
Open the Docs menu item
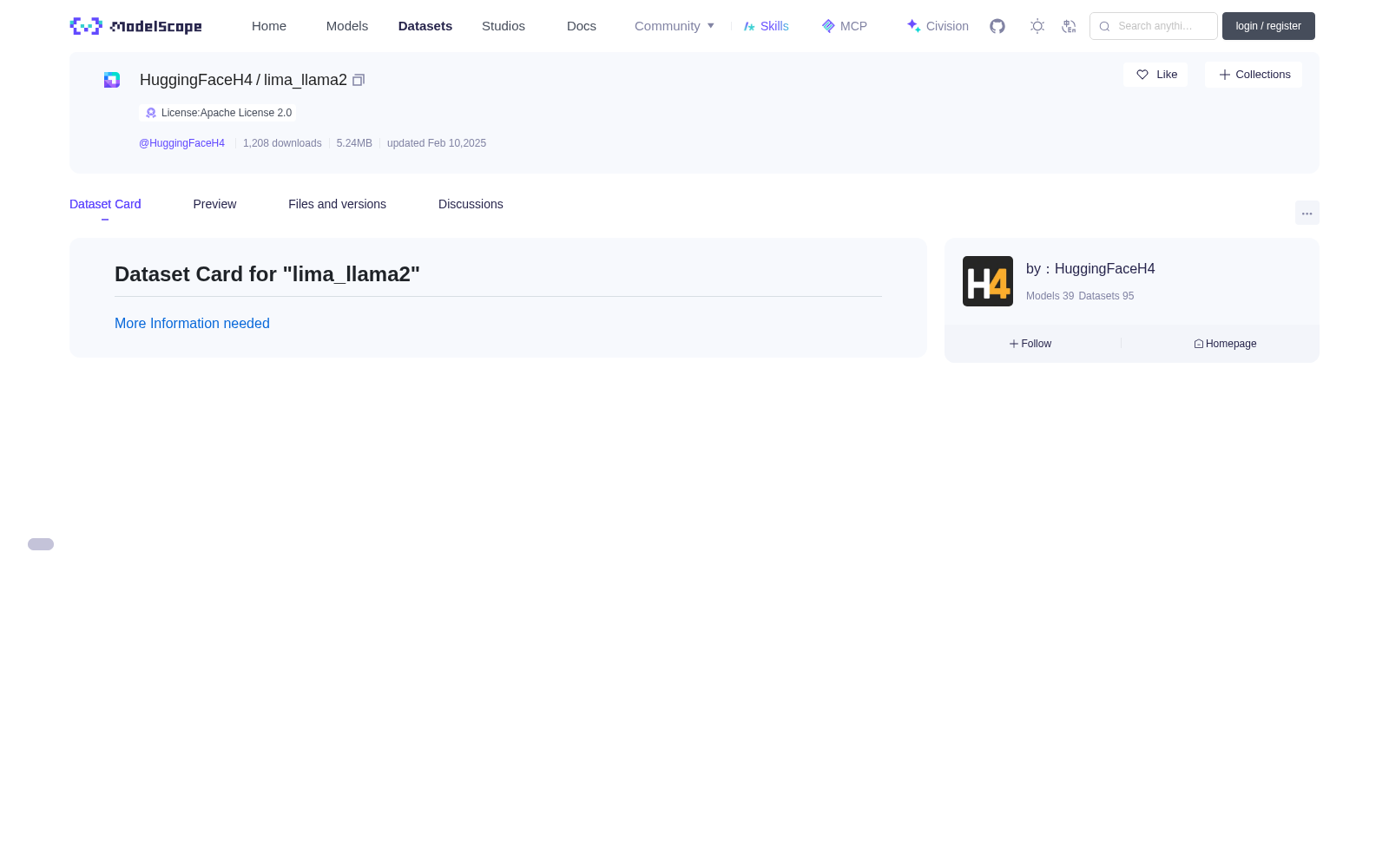tap(582, 26)
